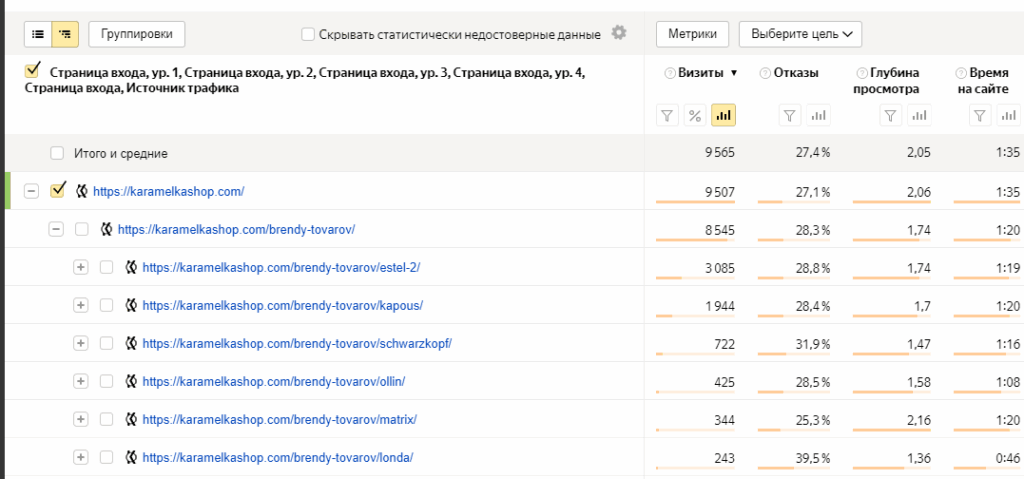Open the Группировки button

click(x=137, y=34)
